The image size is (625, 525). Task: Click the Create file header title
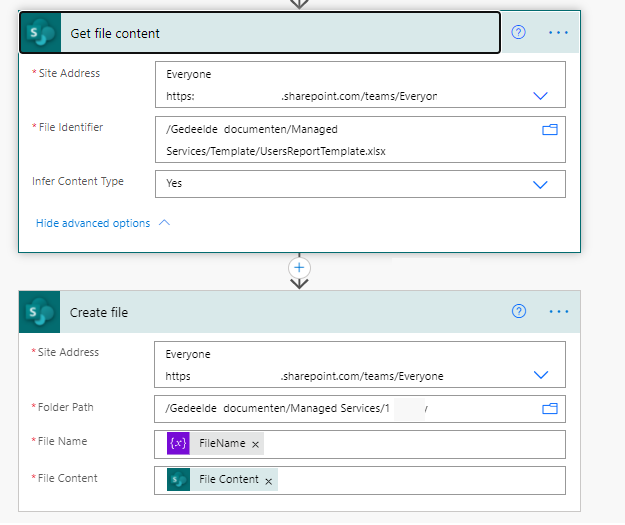99,312
